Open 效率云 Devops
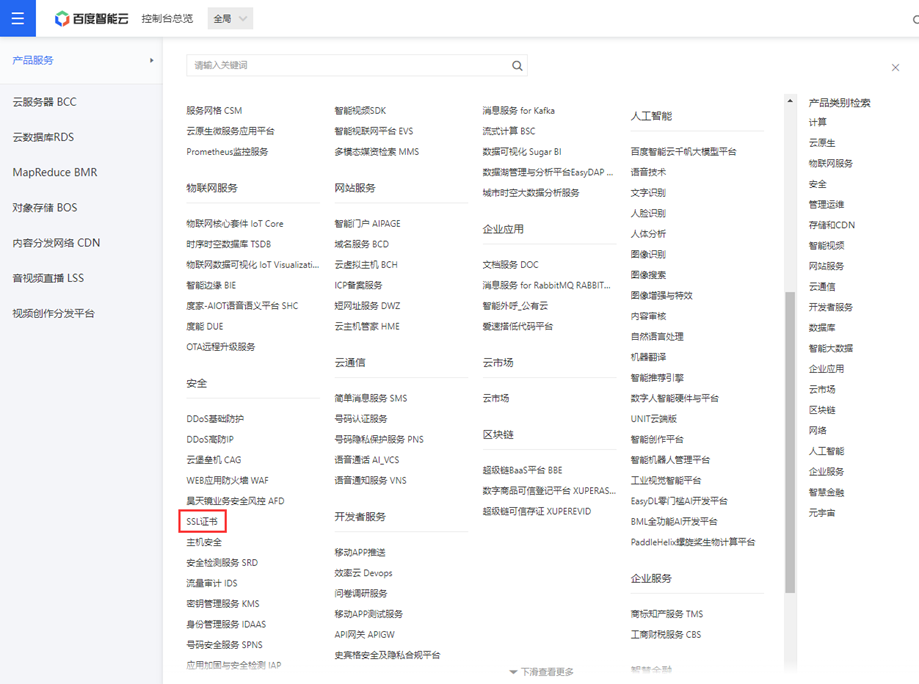Viewport: 919px width, 684px height. (x=363, y=573)
